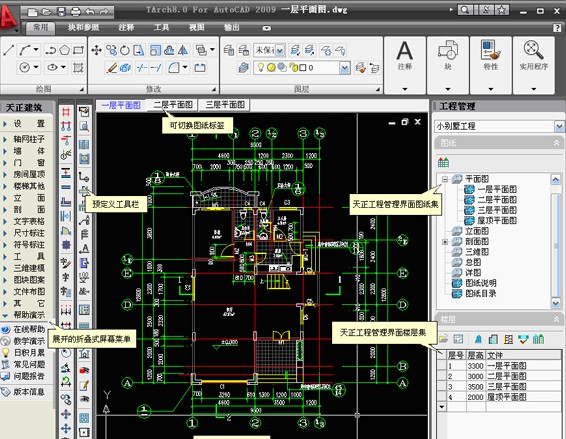Image resolution: width=566 pixels, height=439 pixels.
Task: Switch to the 二层平面图 drawing tab
Action: (x=172, y=105)
